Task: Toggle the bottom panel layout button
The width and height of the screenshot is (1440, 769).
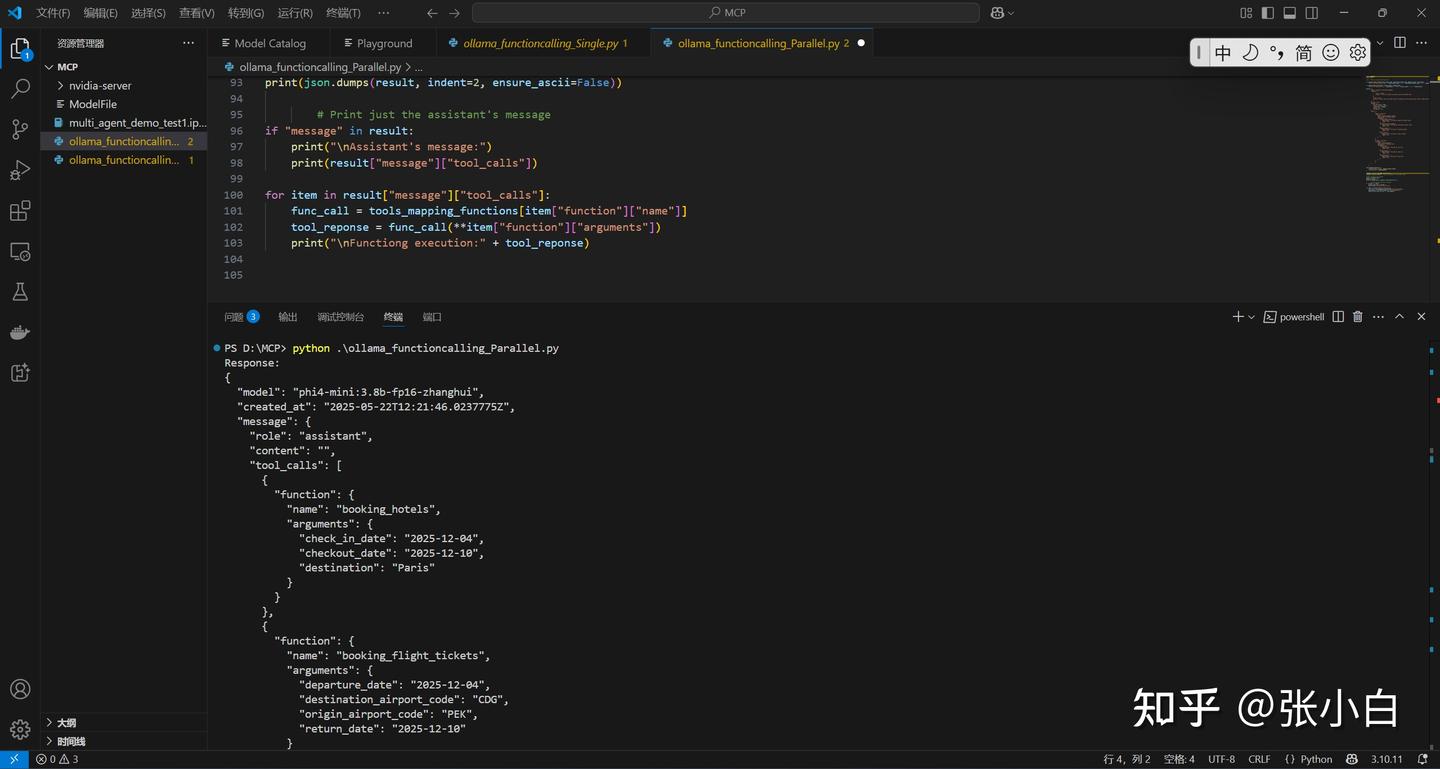Action: point(1289,13)
